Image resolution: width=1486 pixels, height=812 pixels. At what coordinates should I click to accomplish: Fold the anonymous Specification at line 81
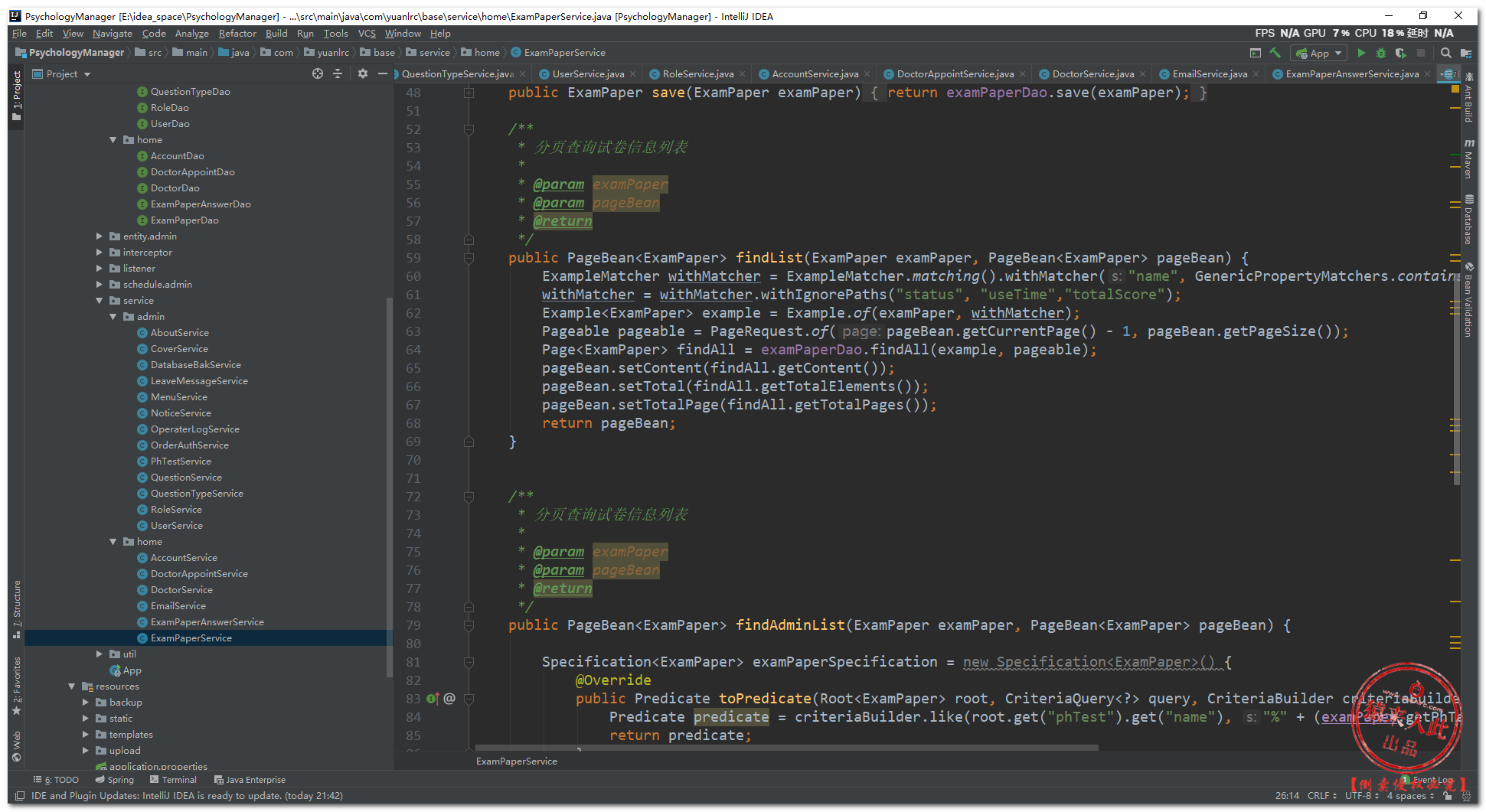(x=469, y=662)
